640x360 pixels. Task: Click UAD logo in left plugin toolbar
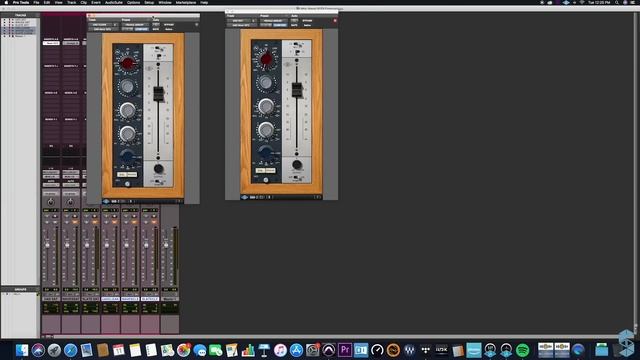pos(106,201)
